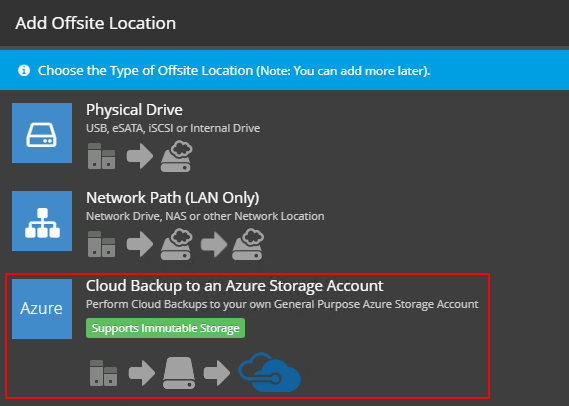Click Network Drive, NAS or other Network Location text
The width and height of the screenshot is (569, 406).
point(205,216)
